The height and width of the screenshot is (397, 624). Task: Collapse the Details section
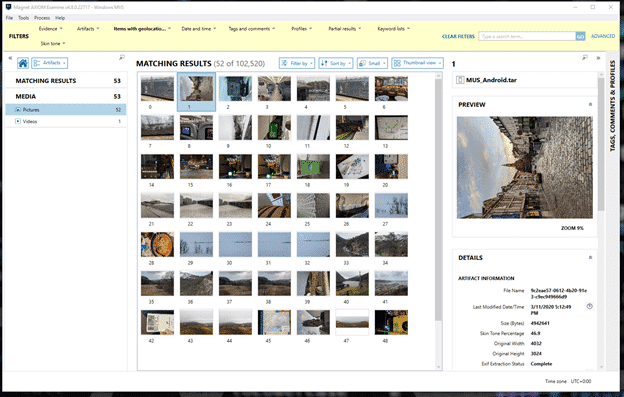point(590,257)
